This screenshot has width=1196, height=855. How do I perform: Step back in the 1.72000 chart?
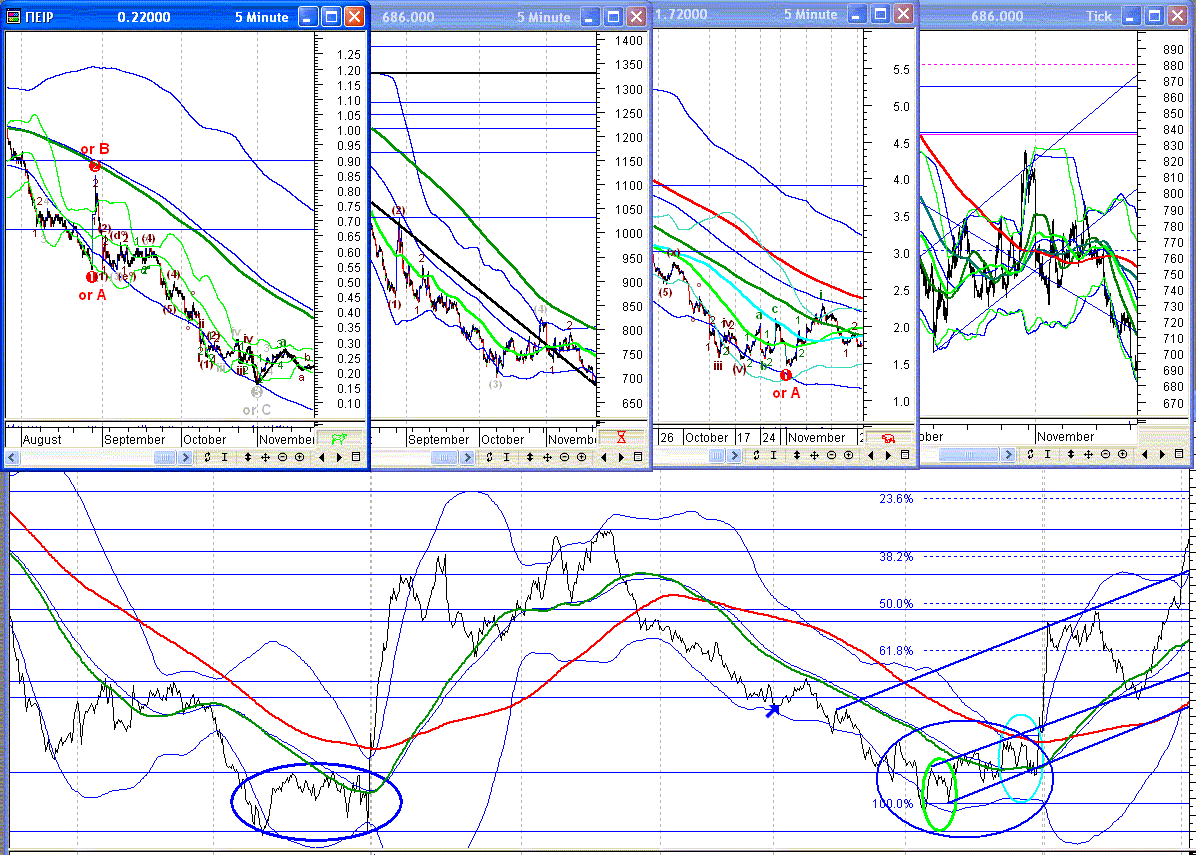point(870,455)
